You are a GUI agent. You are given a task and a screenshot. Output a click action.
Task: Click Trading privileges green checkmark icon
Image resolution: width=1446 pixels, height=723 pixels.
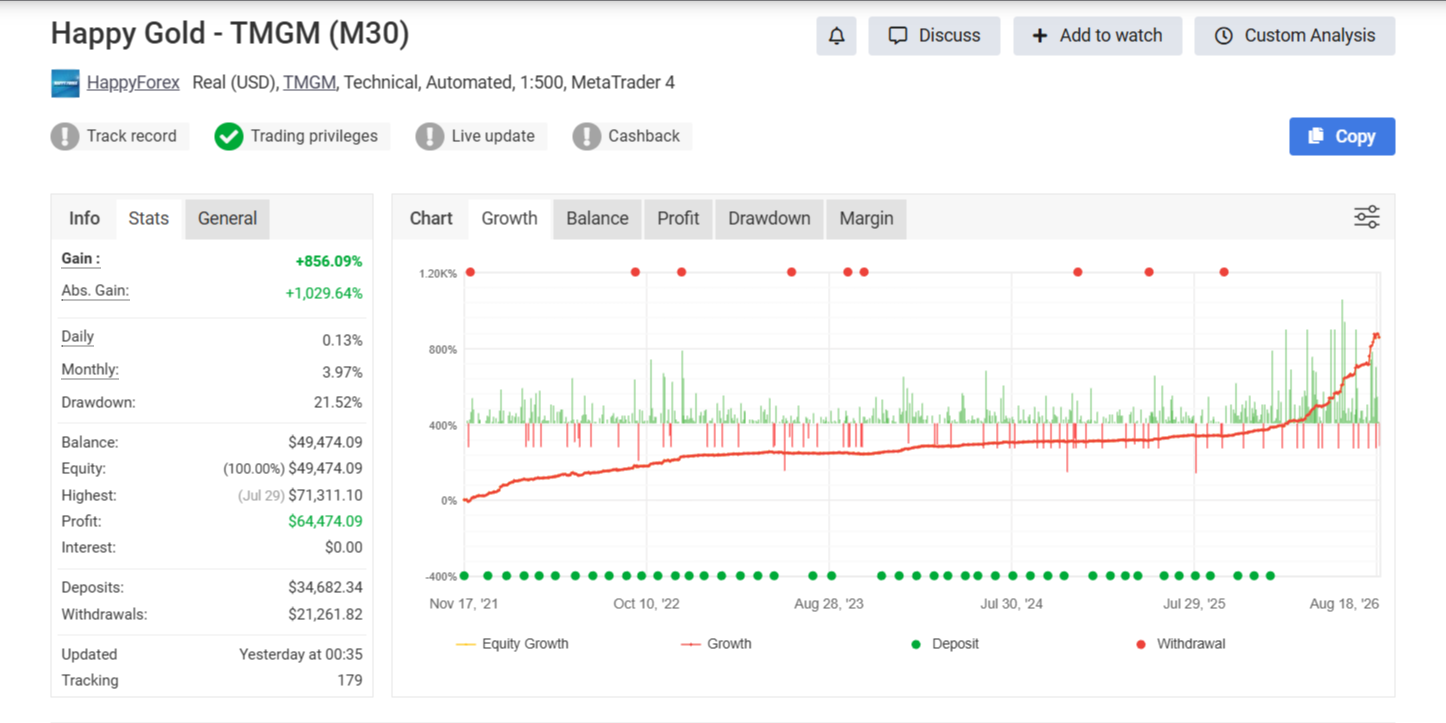point(229,136)
